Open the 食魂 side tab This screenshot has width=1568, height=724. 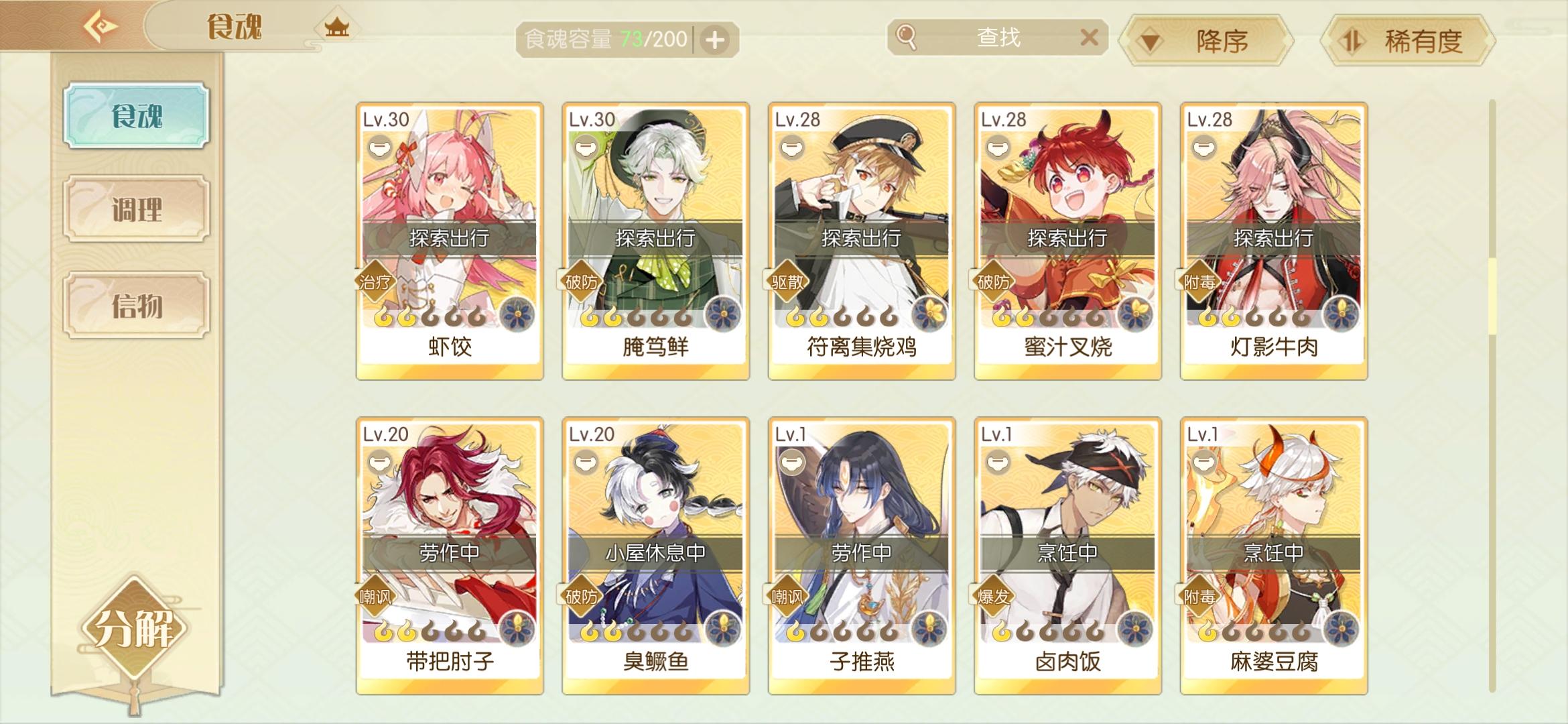point(137,115)
